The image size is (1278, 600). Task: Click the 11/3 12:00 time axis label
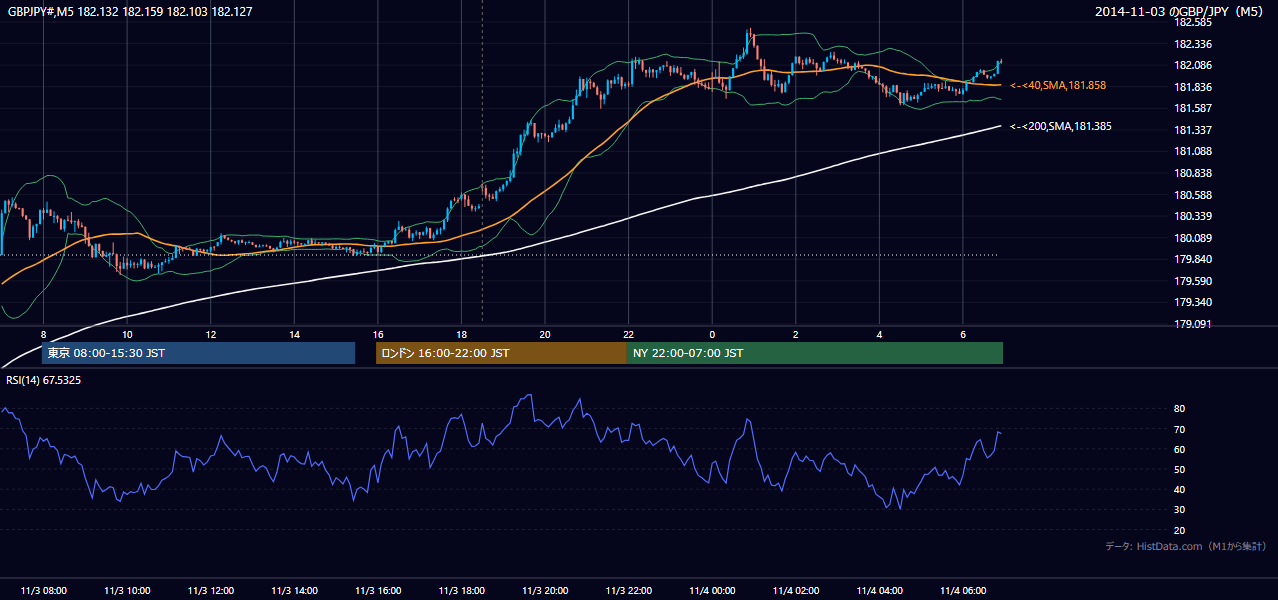point(210,591)
